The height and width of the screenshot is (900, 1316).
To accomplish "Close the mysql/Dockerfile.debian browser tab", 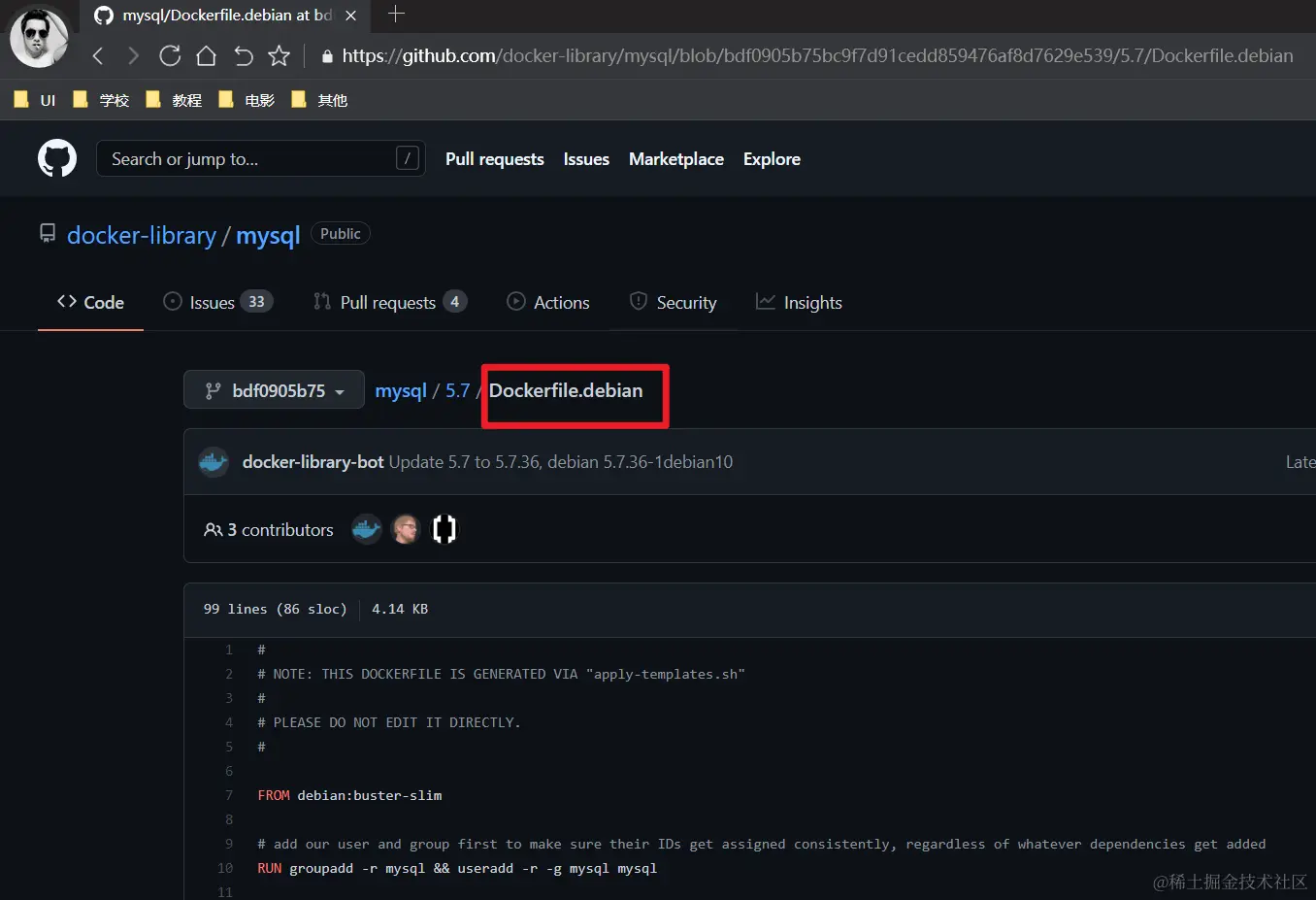I will [350, 16].
